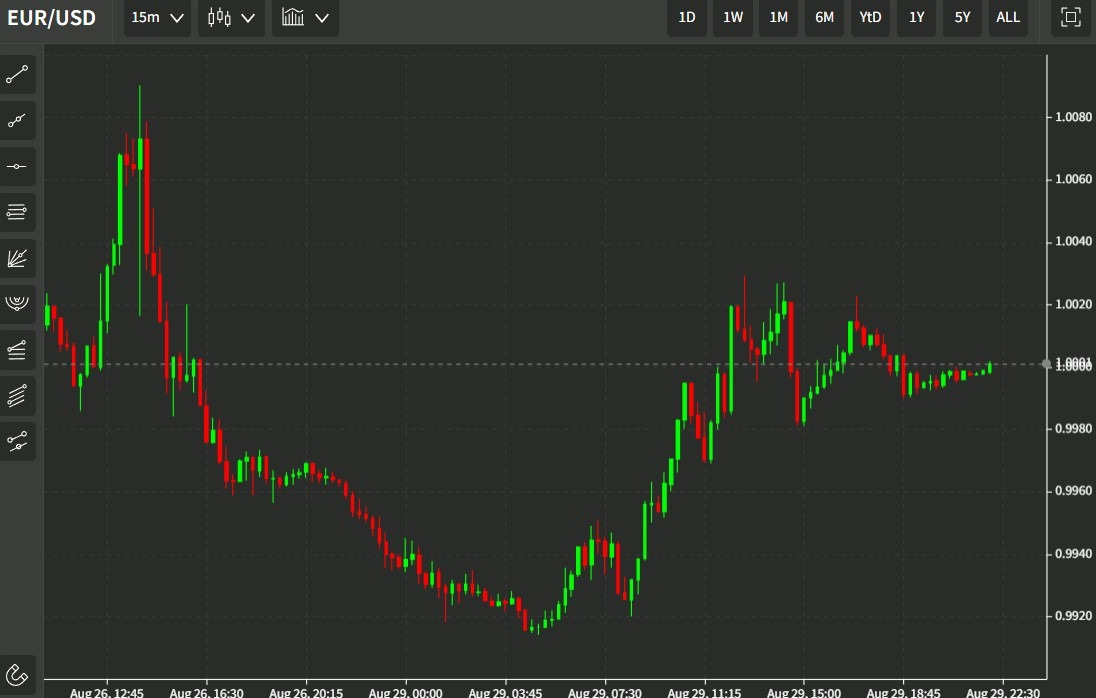This screenshot has height=698, width=1096.
Task: Click the 0.9940 price axis label
Action: (1073, 554)
